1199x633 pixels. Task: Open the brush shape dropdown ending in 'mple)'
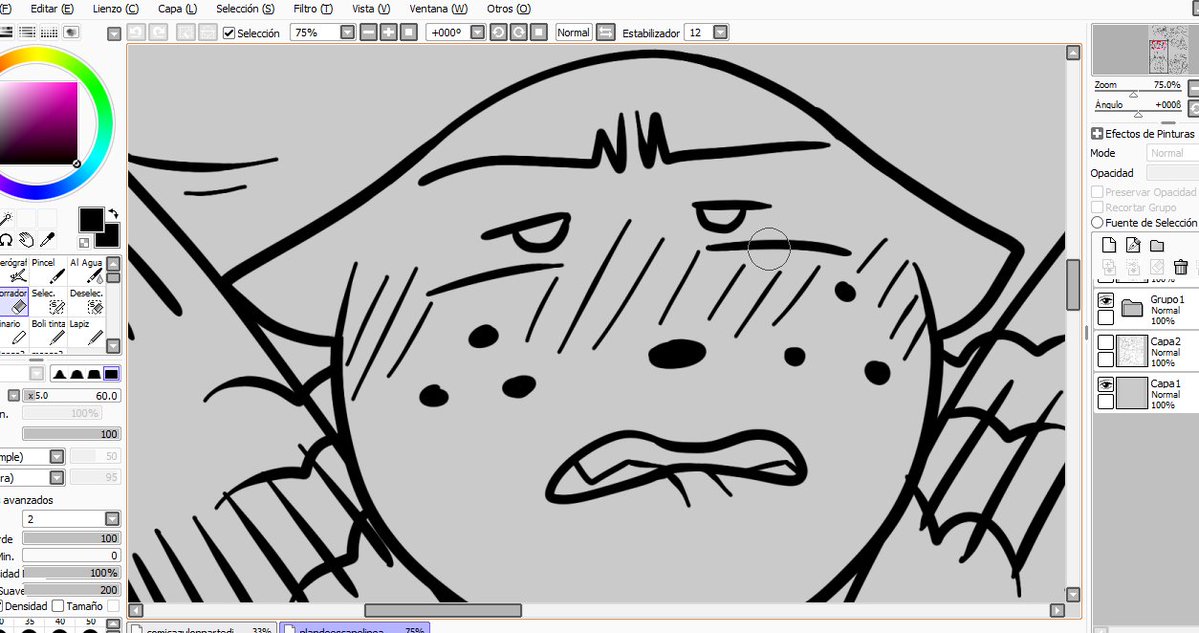[57, 456]
